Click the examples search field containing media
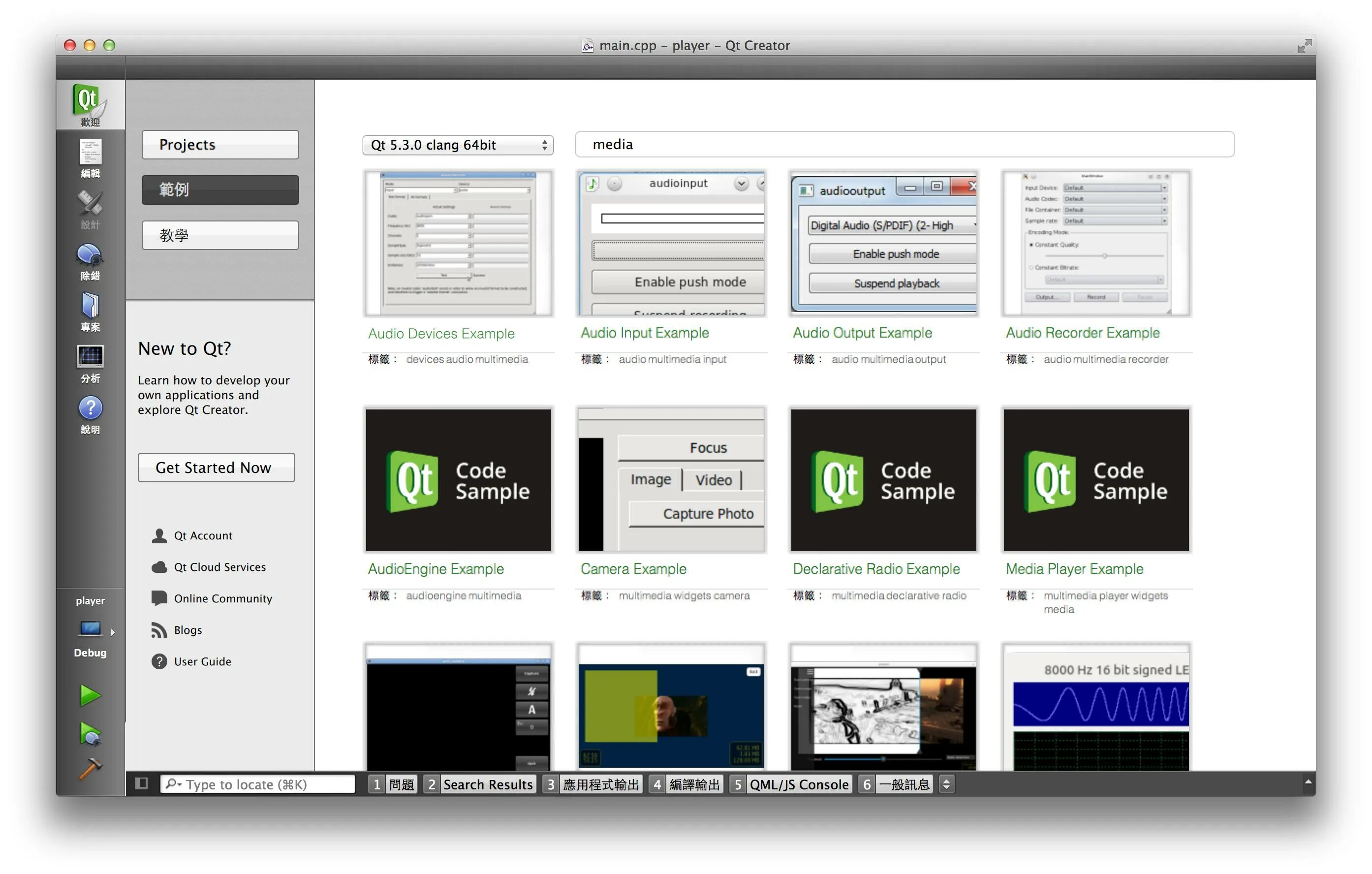The image size is (1372, 874). pyautogui.click(x=904, y=144)
